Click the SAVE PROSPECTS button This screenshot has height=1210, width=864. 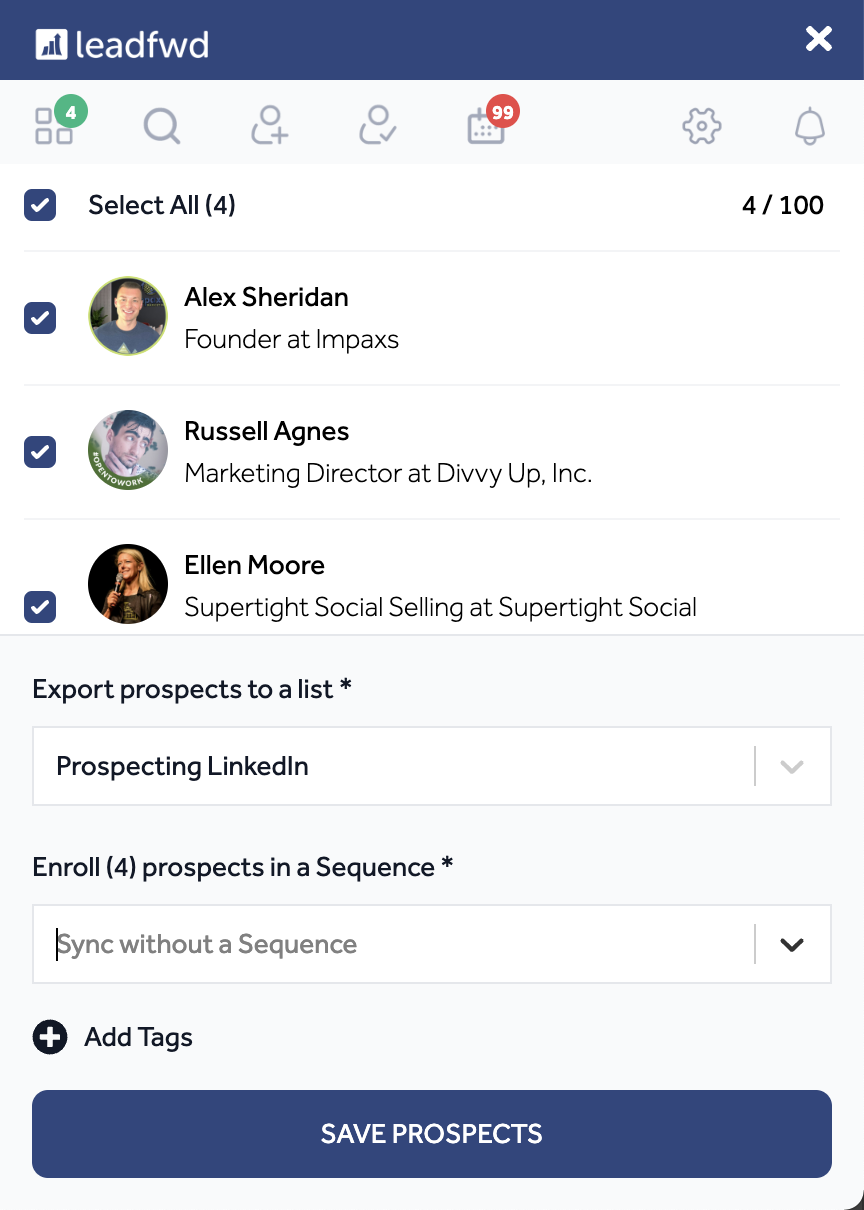pos(432,1134)
